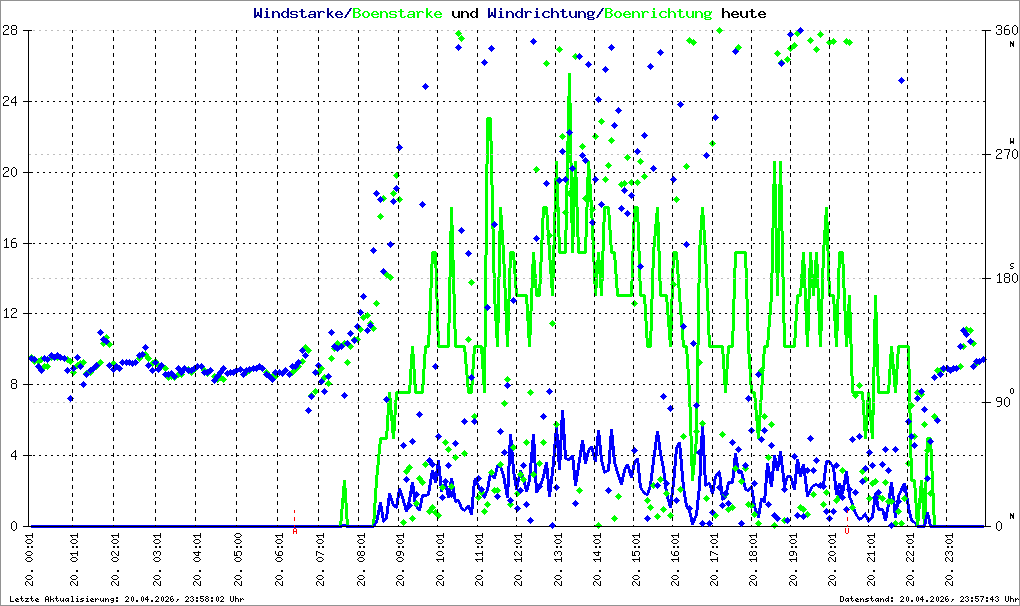1020x606 pixels.
Task: Click the '20. 00:01' time axis label
Action: (x=30, y=560)
